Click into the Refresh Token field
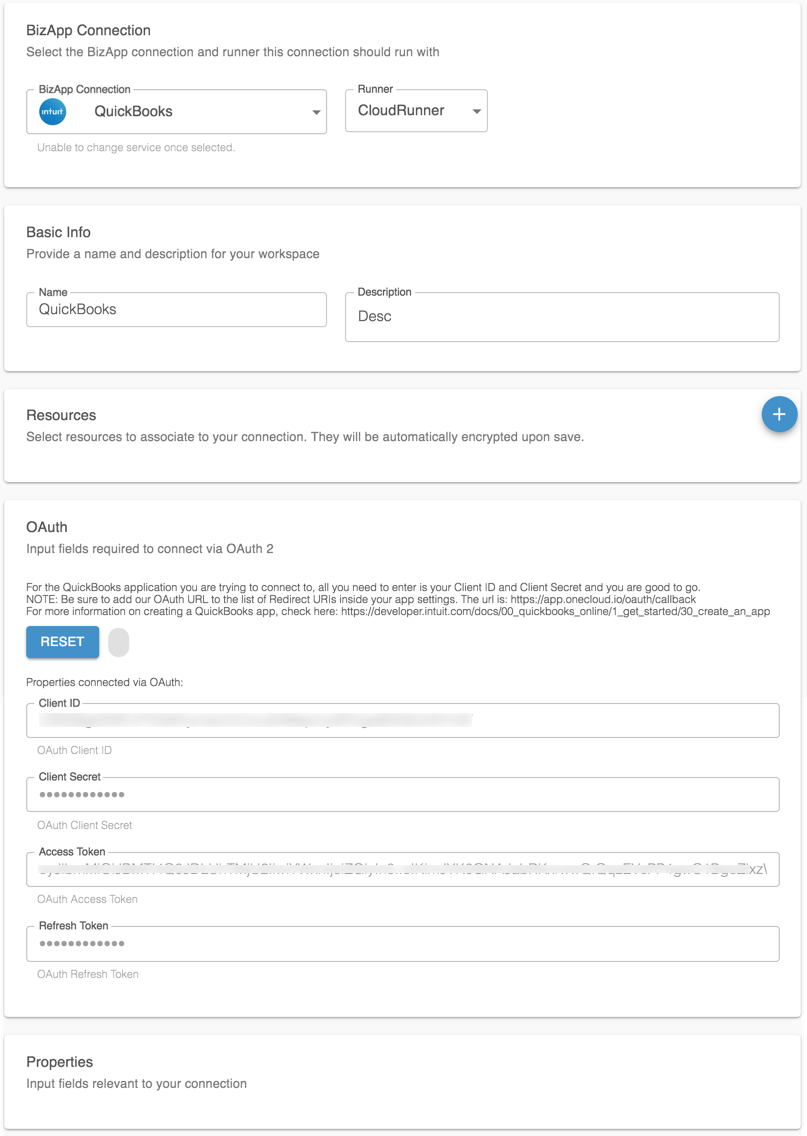The width and height of the screenshot is (807, 1136). click(x=403, y=944)
